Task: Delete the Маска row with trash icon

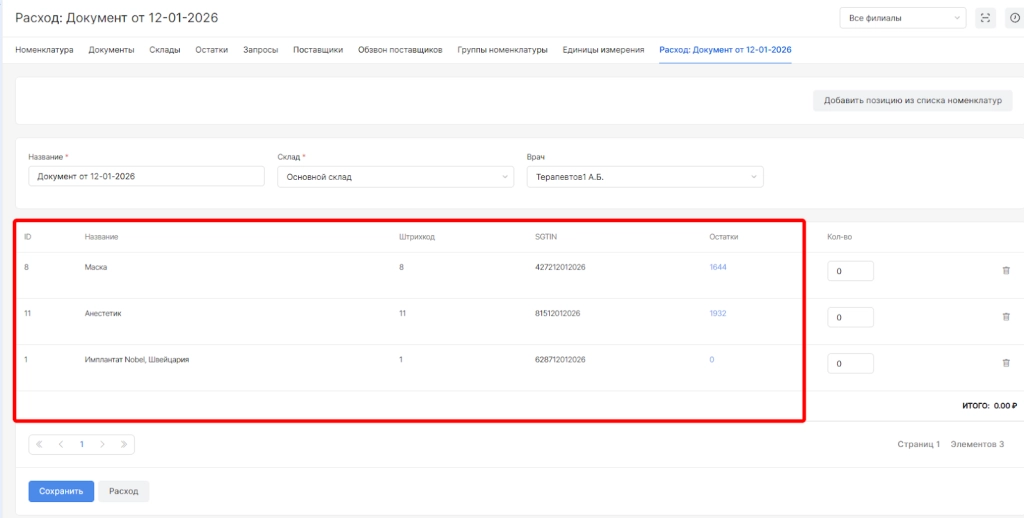Action: point(1006,271)
